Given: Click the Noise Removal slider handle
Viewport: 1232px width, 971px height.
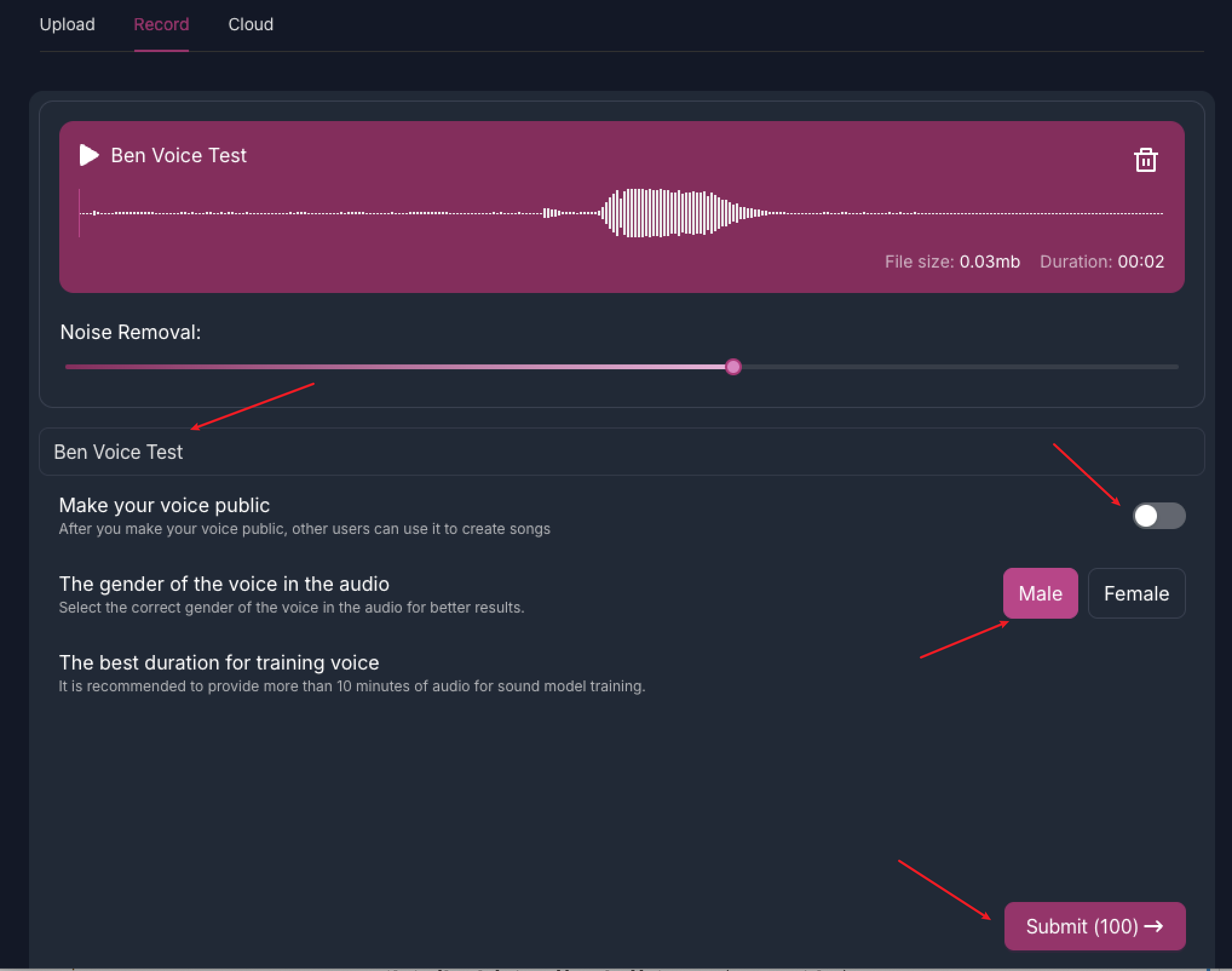Looking at the screenshot, I should tap(733, 366).
